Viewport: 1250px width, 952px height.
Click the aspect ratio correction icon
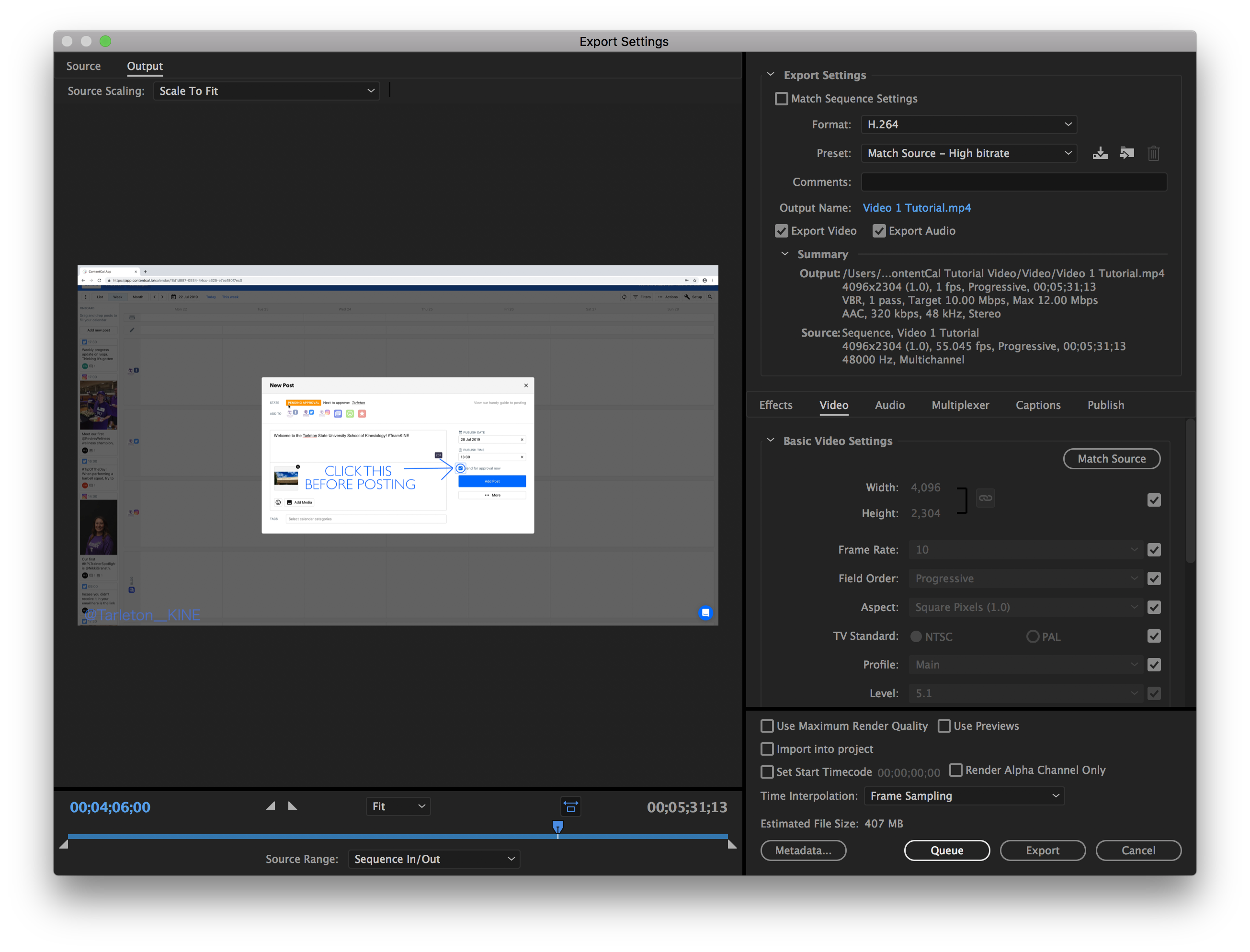click(x=570, y=806)
